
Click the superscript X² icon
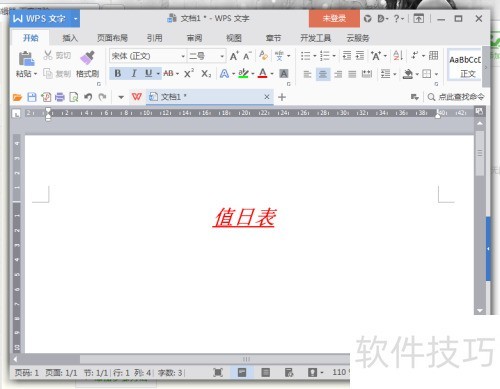(189, 73)
